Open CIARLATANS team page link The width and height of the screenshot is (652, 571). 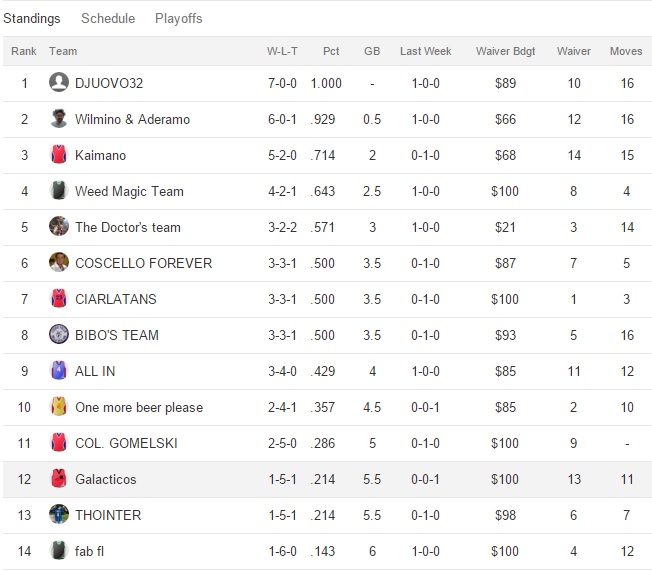point(116,299)
